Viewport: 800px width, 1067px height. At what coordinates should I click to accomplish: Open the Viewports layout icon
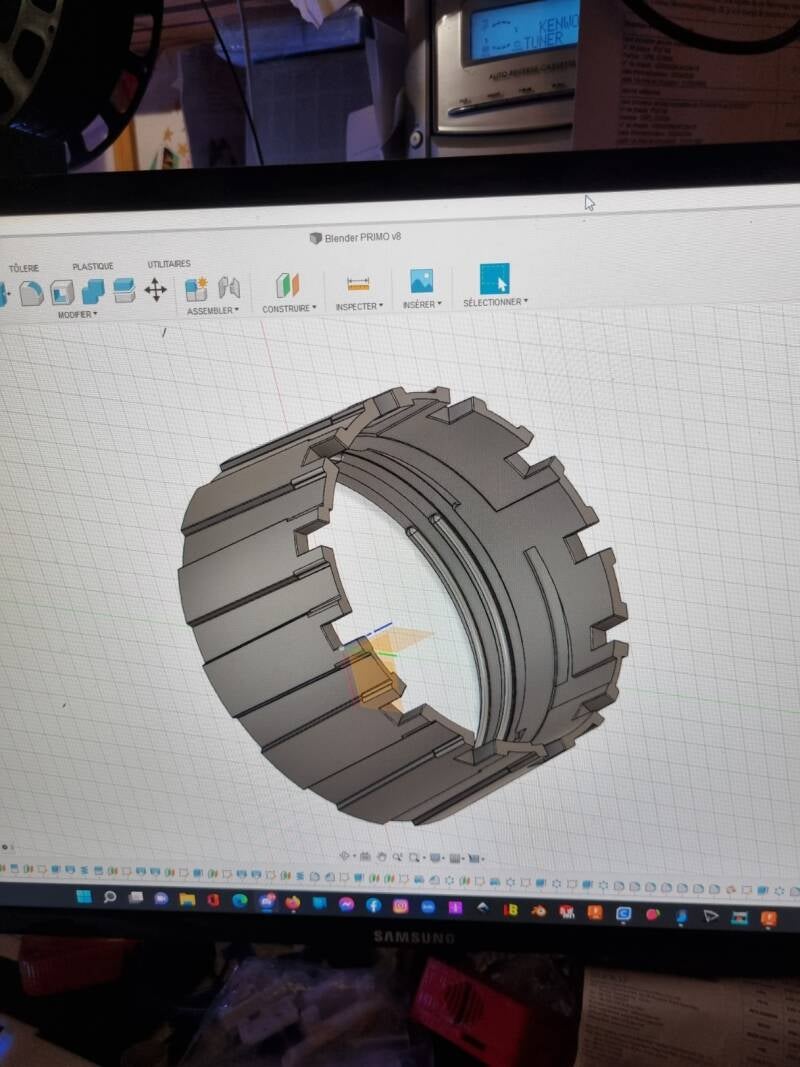(476, 858)
